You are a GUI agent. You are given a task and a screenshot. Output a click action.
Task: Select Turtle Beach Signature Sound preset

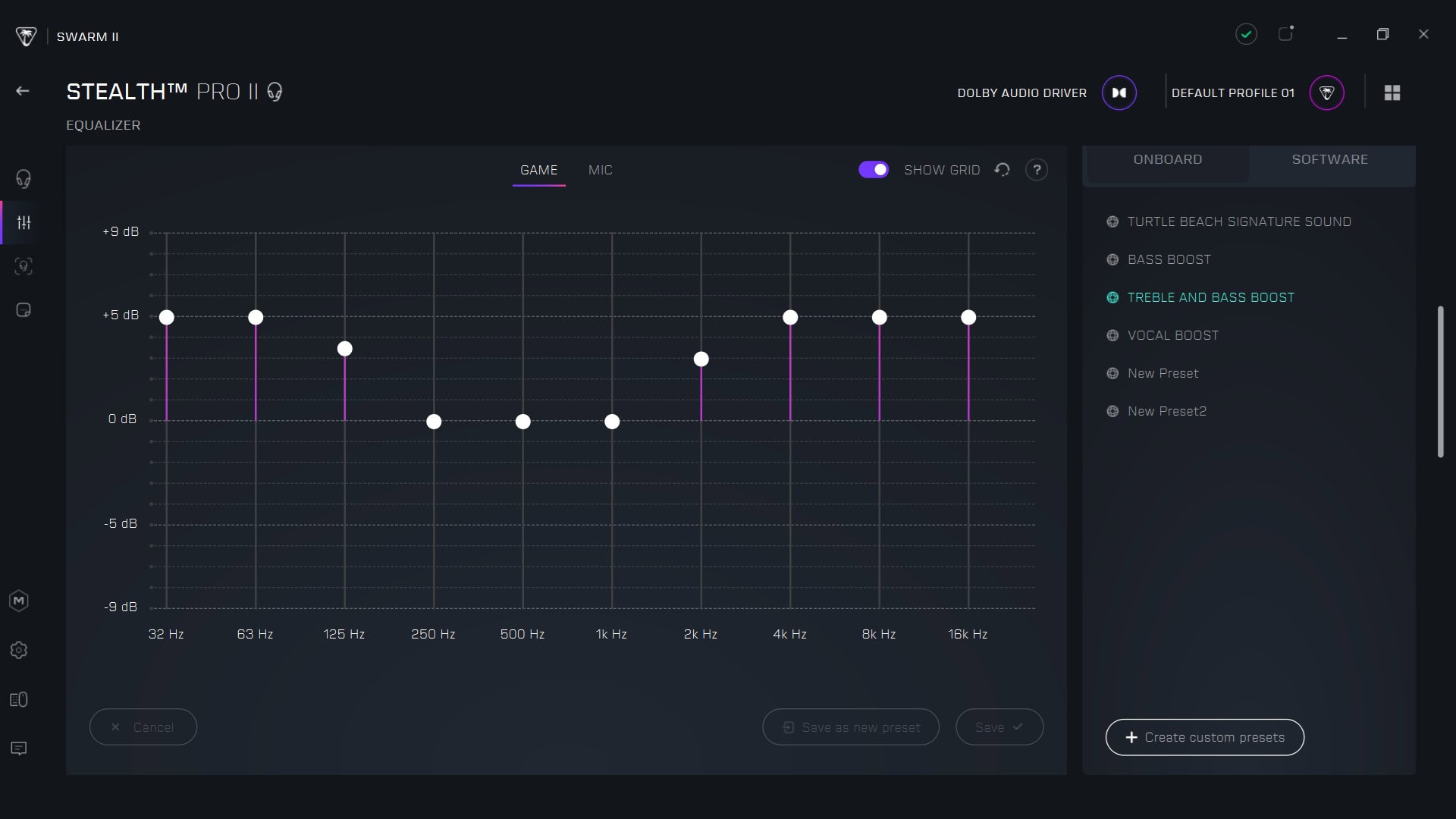pyautogui.click(x=1239, y=222)
